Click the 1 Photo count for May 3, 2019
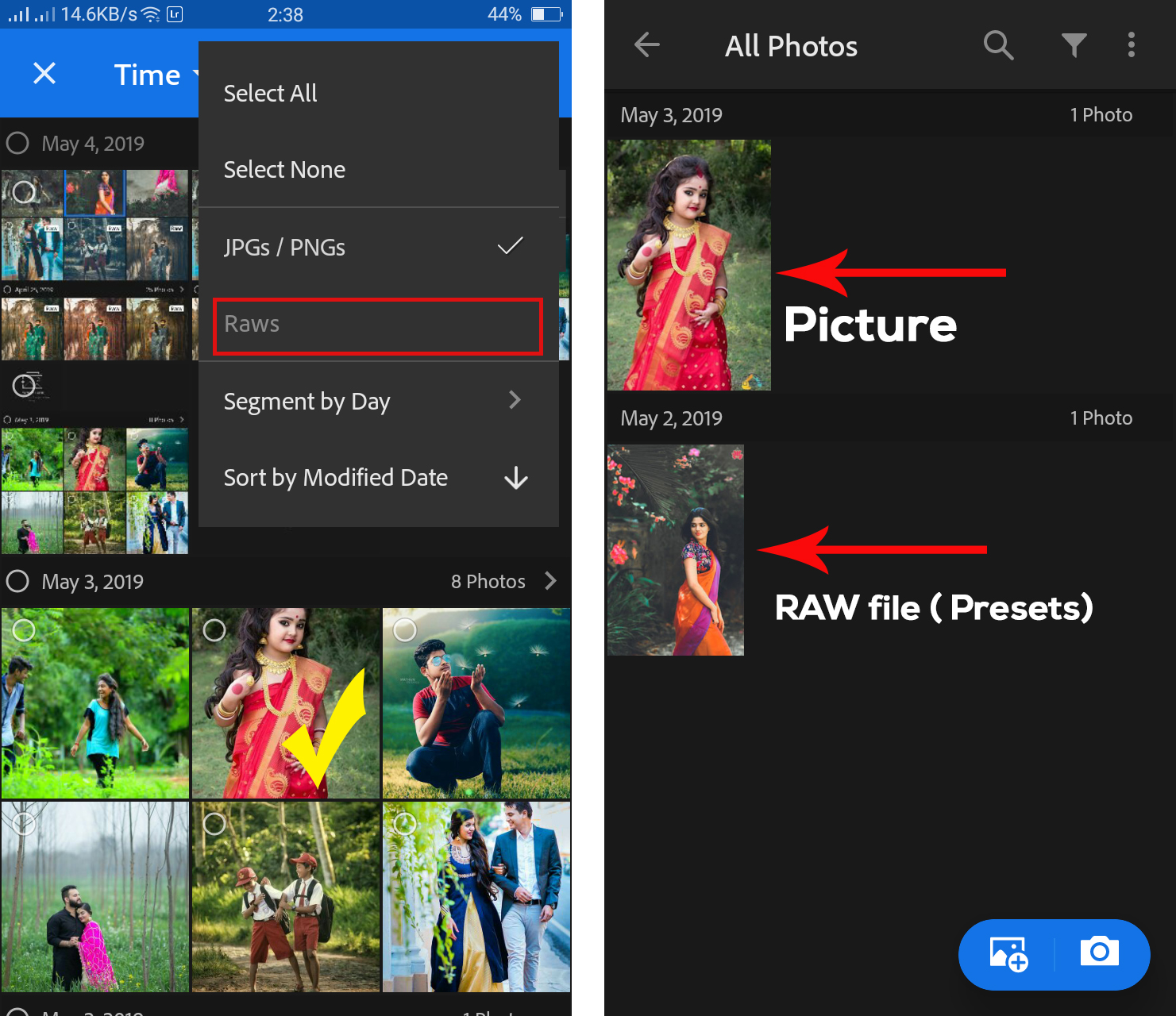 [1101, 115]
